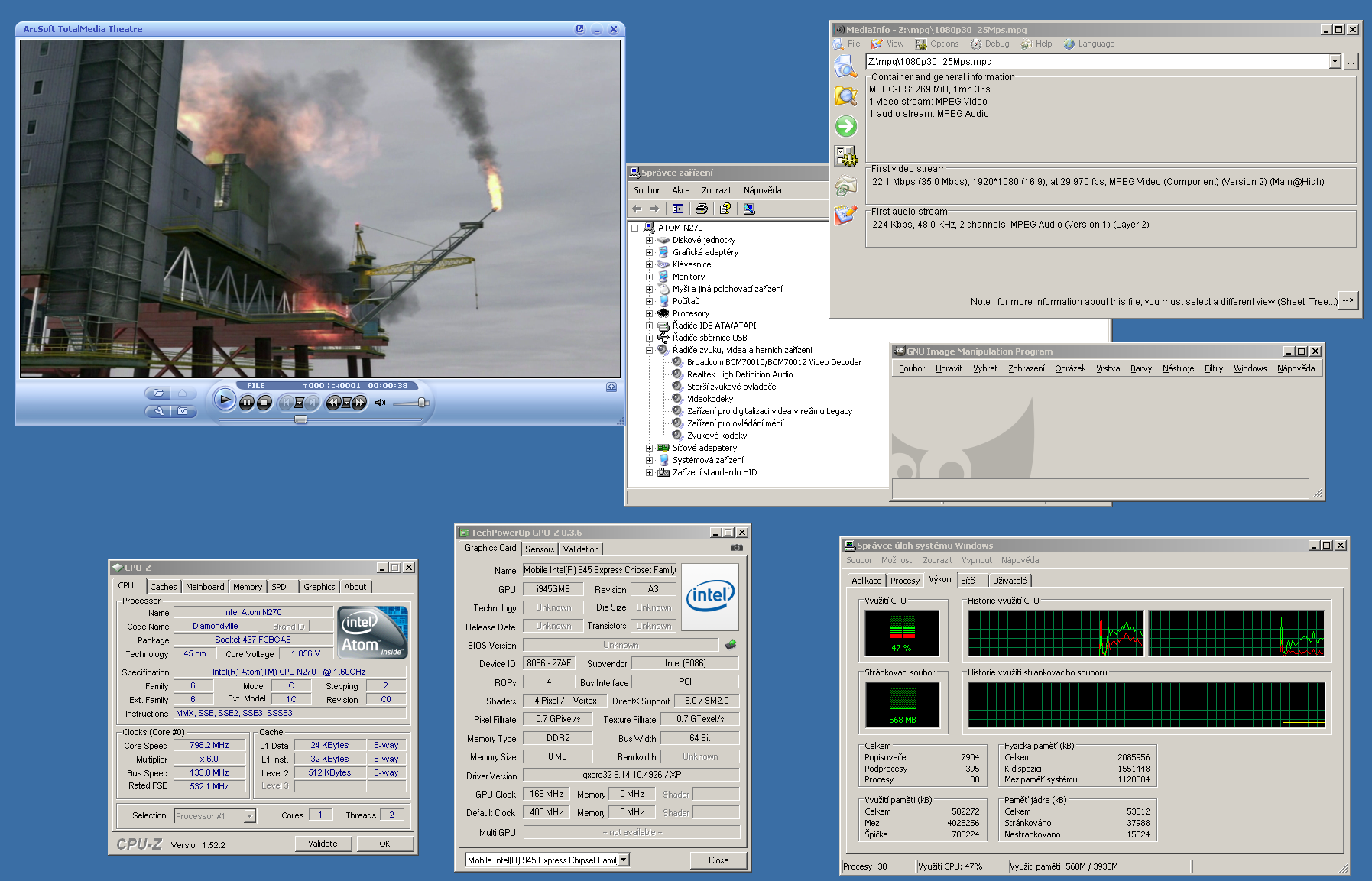Stop the video in TotalMedia Theatre

264,402
